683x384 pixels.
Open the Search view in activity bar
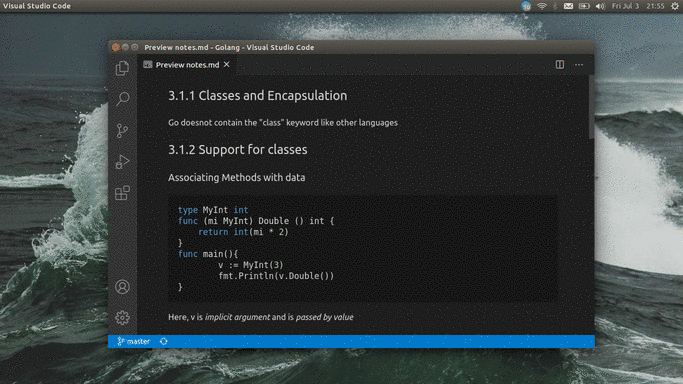point(122,99)
